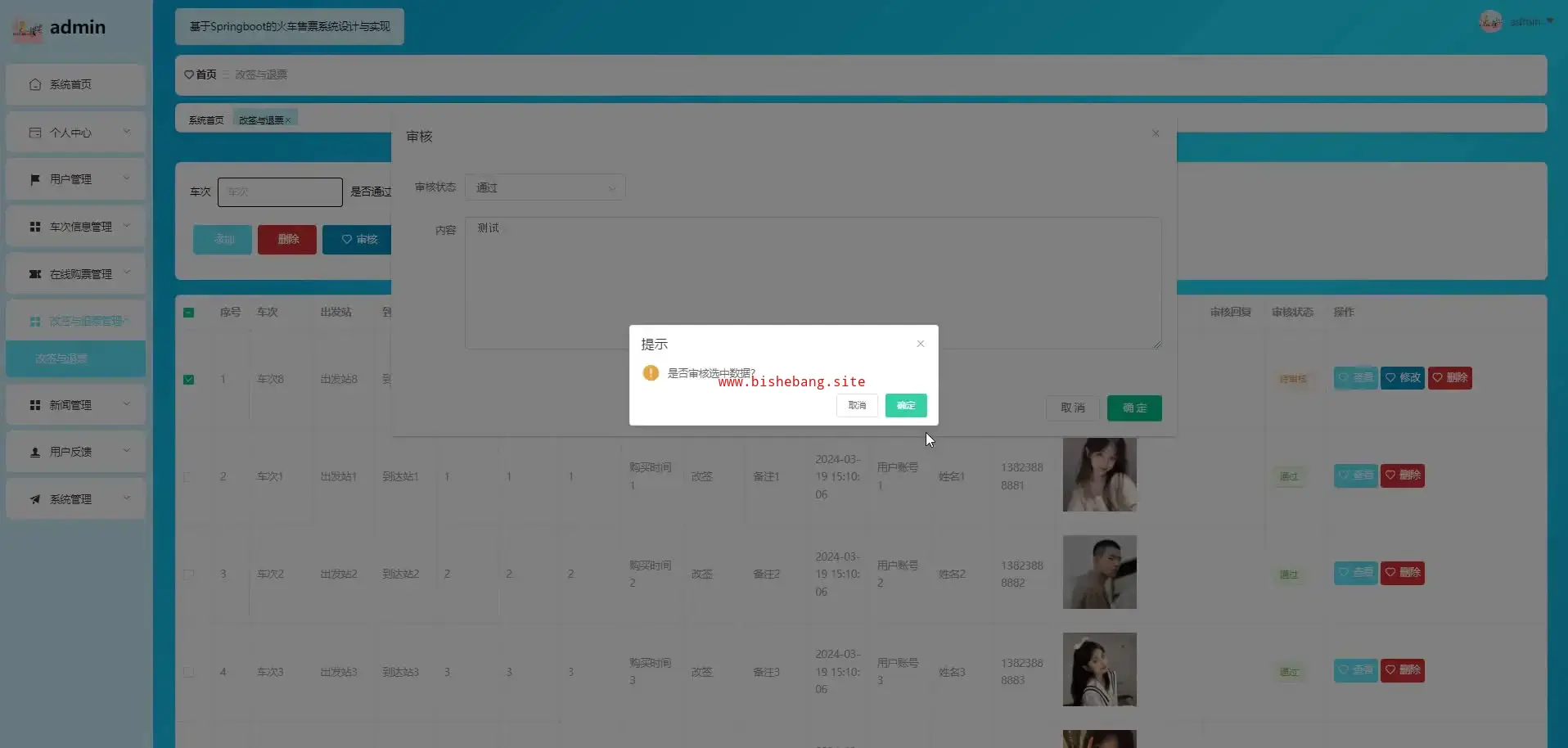Open the photo thumbnail in row 车次3
This screenshot has width=1568, height=748.
(1100, 669)
